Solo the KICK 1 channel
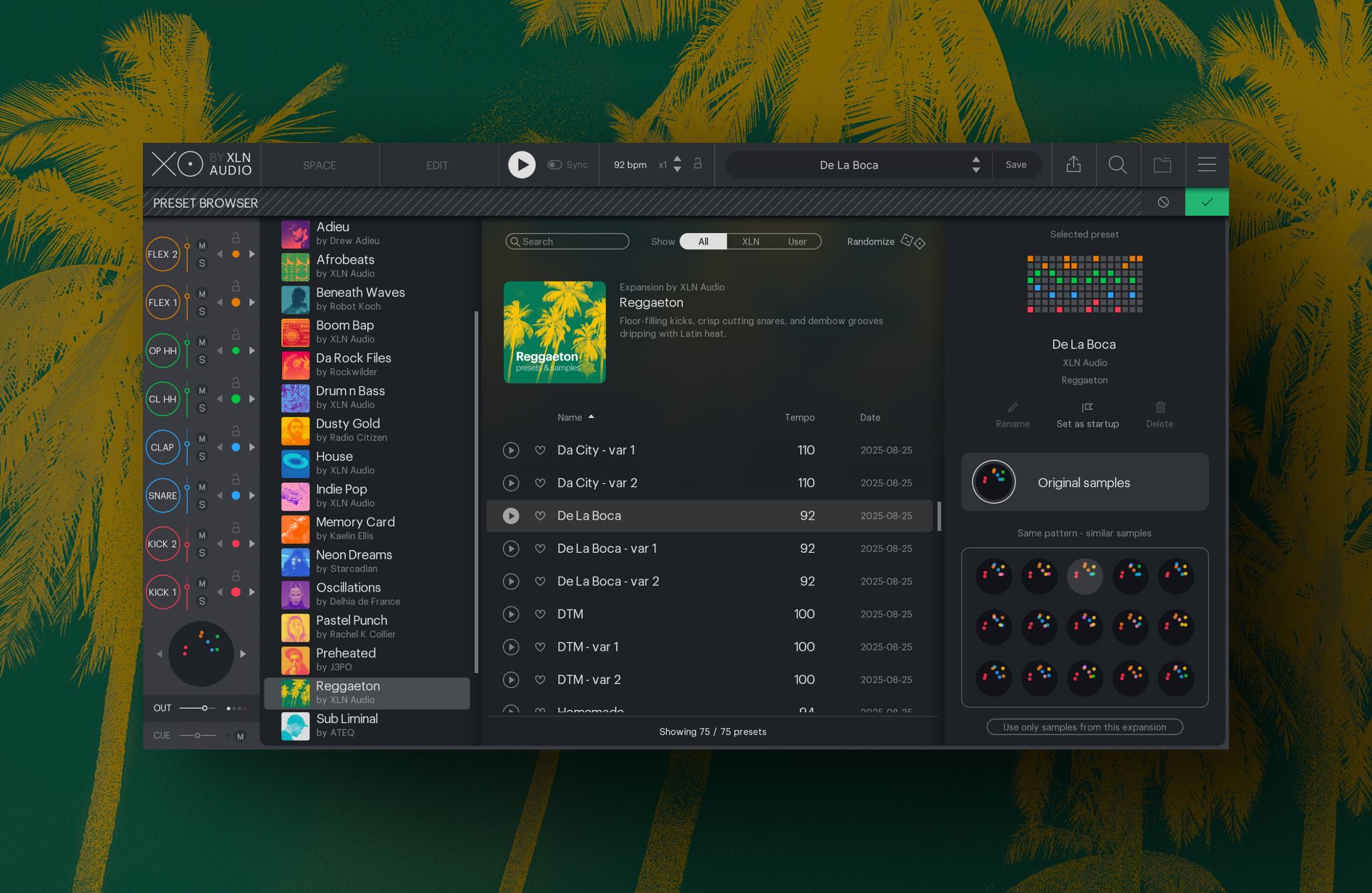Viewport: 1372px width, 893px height. tap(202, 601)
